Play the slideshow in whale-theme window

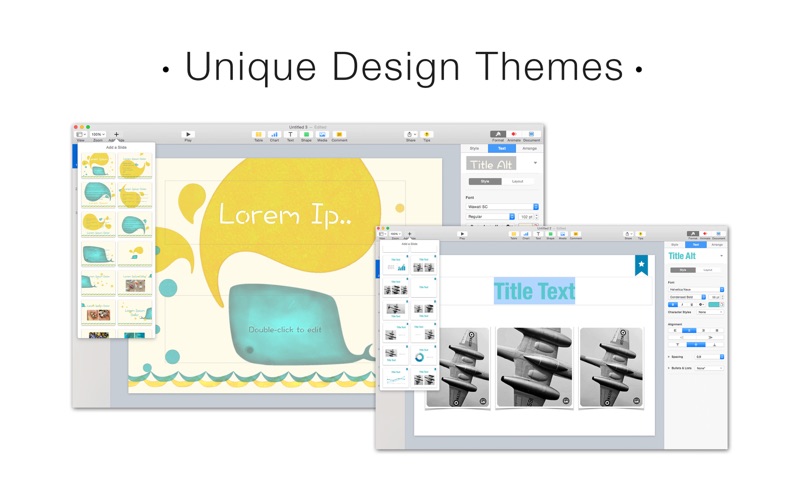(188, 135)
